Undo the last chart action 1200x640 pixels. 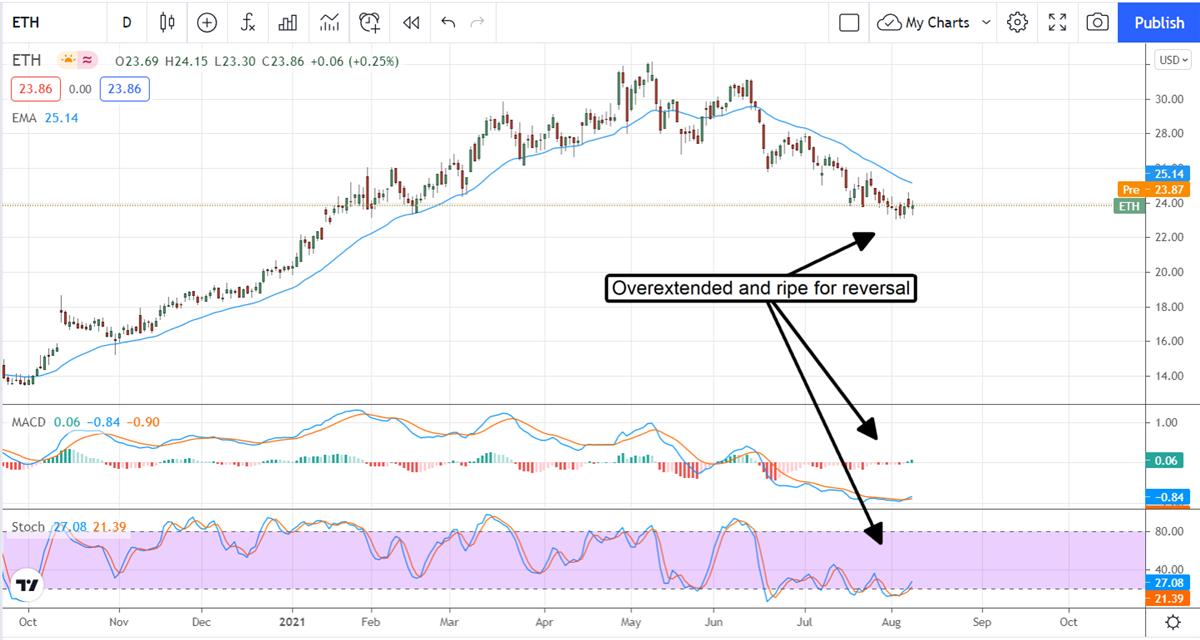click(x=448, y=22)
